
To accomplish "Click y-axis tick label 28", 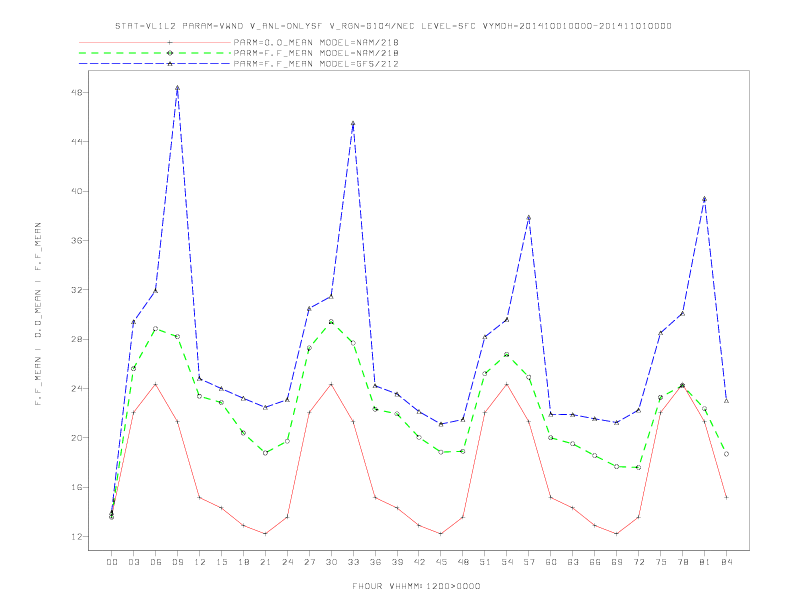I will (x=78, y=339).
